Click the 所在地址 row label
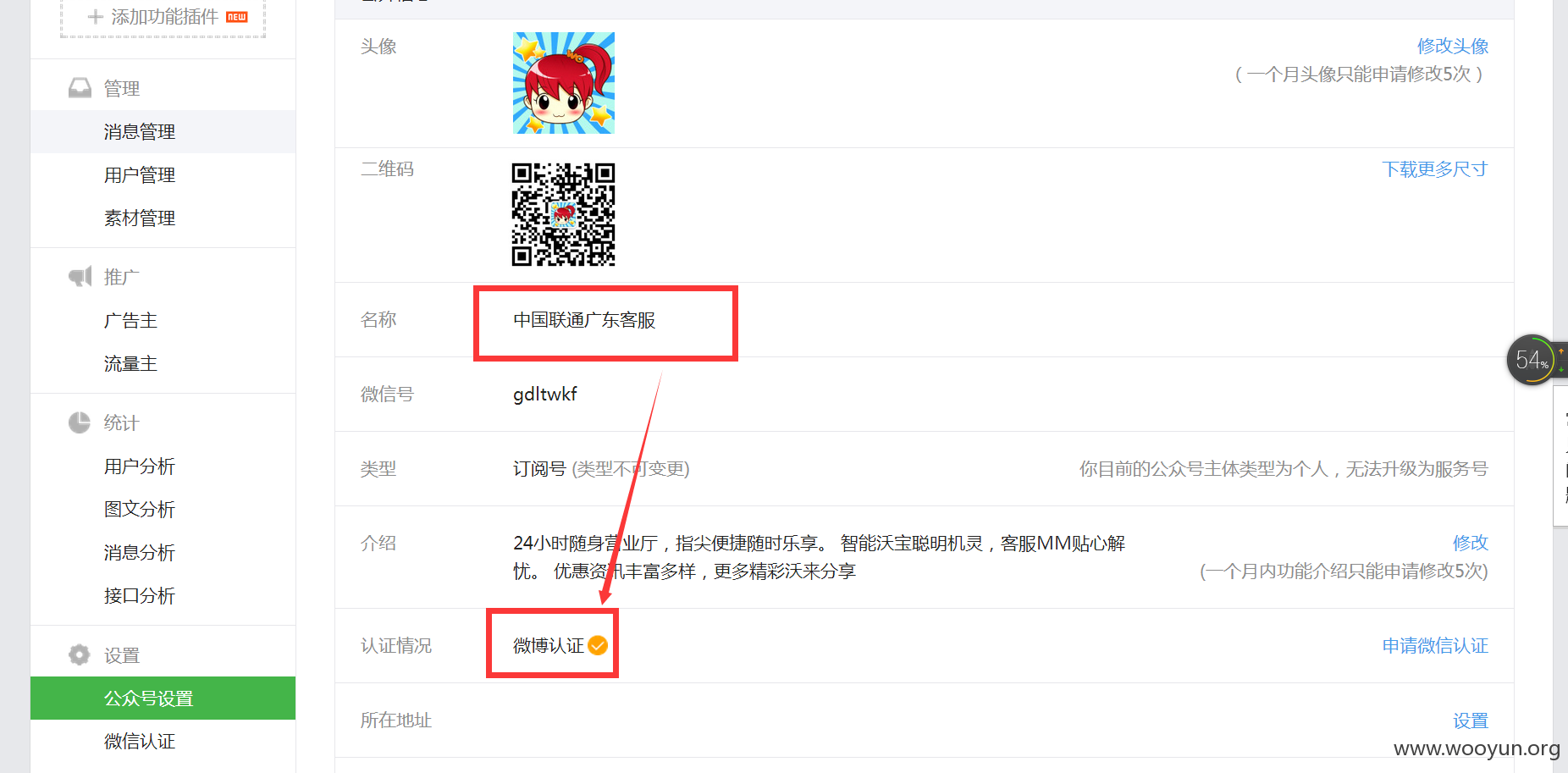This screenshot has height=773, width=1568. [x=396, y=721]
